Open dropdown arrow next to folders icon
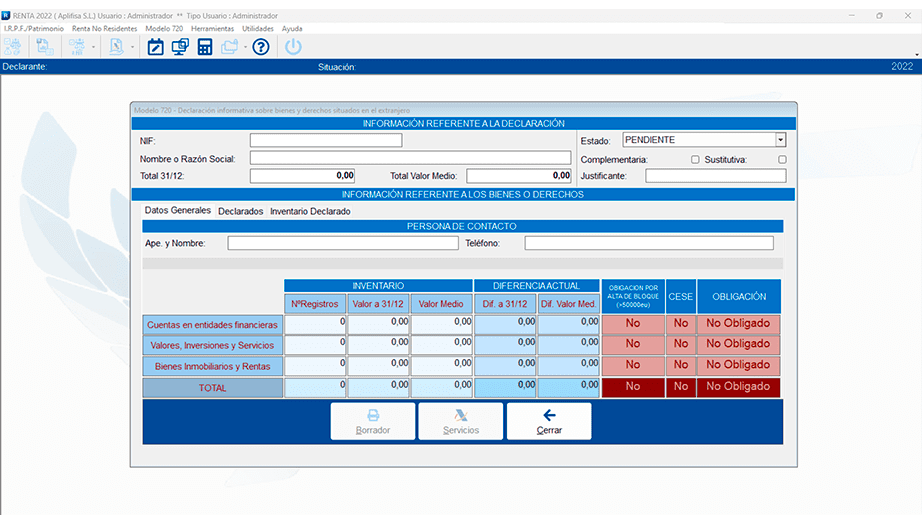This screenshot has width=922, height=524. (245, 47)
